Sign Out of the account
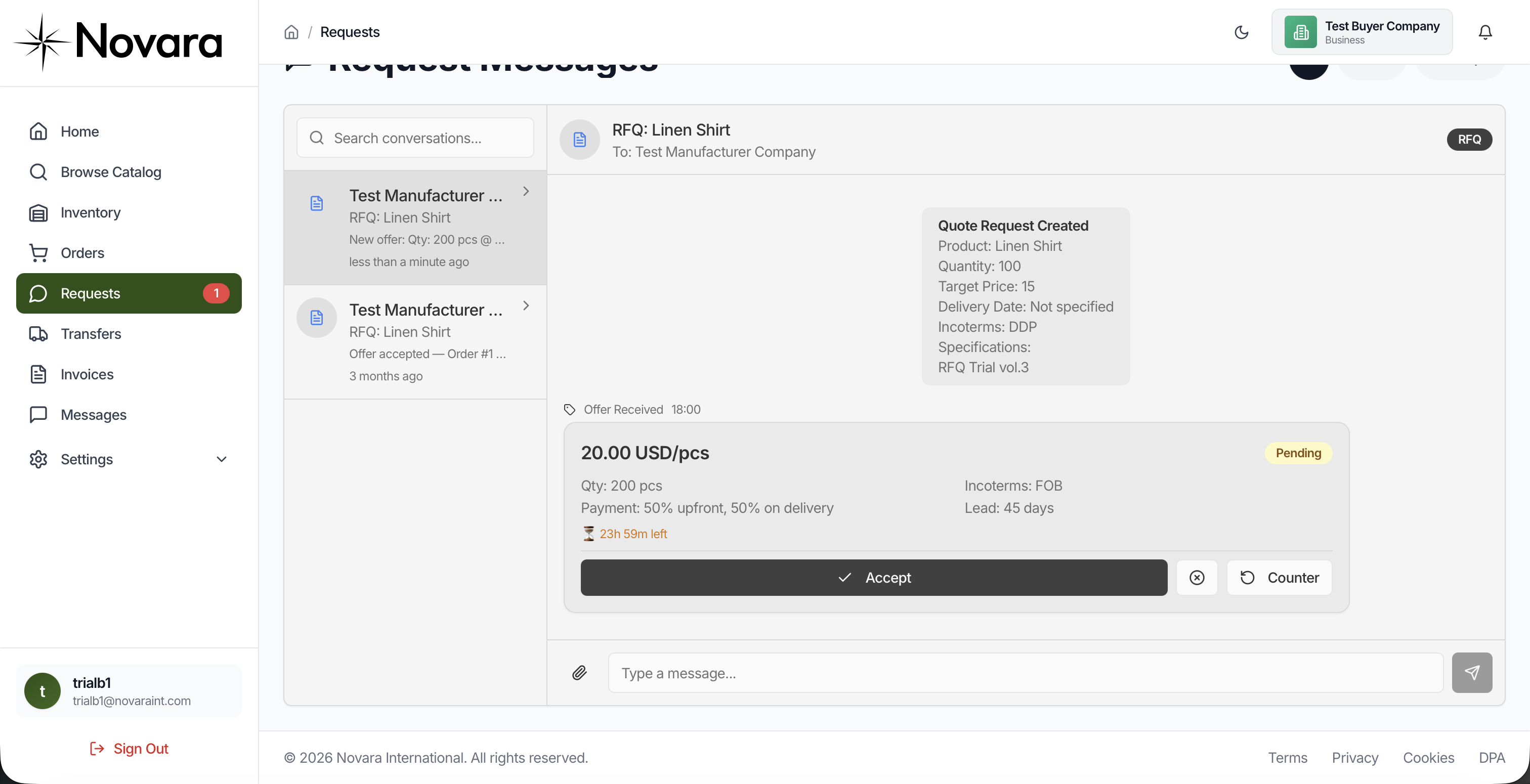Screen dimensions: 1530x784 coord(129,749)
